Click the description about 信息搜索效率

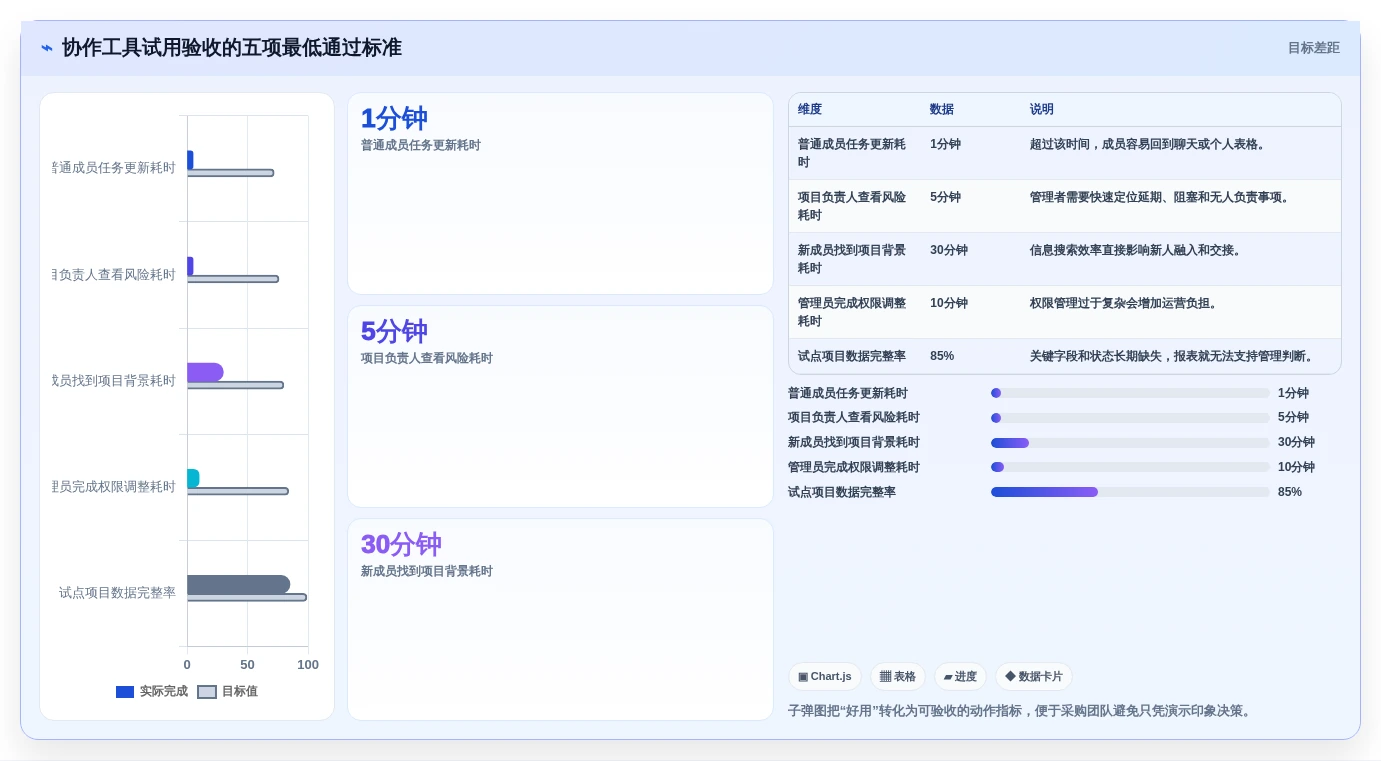(1137, 250)
